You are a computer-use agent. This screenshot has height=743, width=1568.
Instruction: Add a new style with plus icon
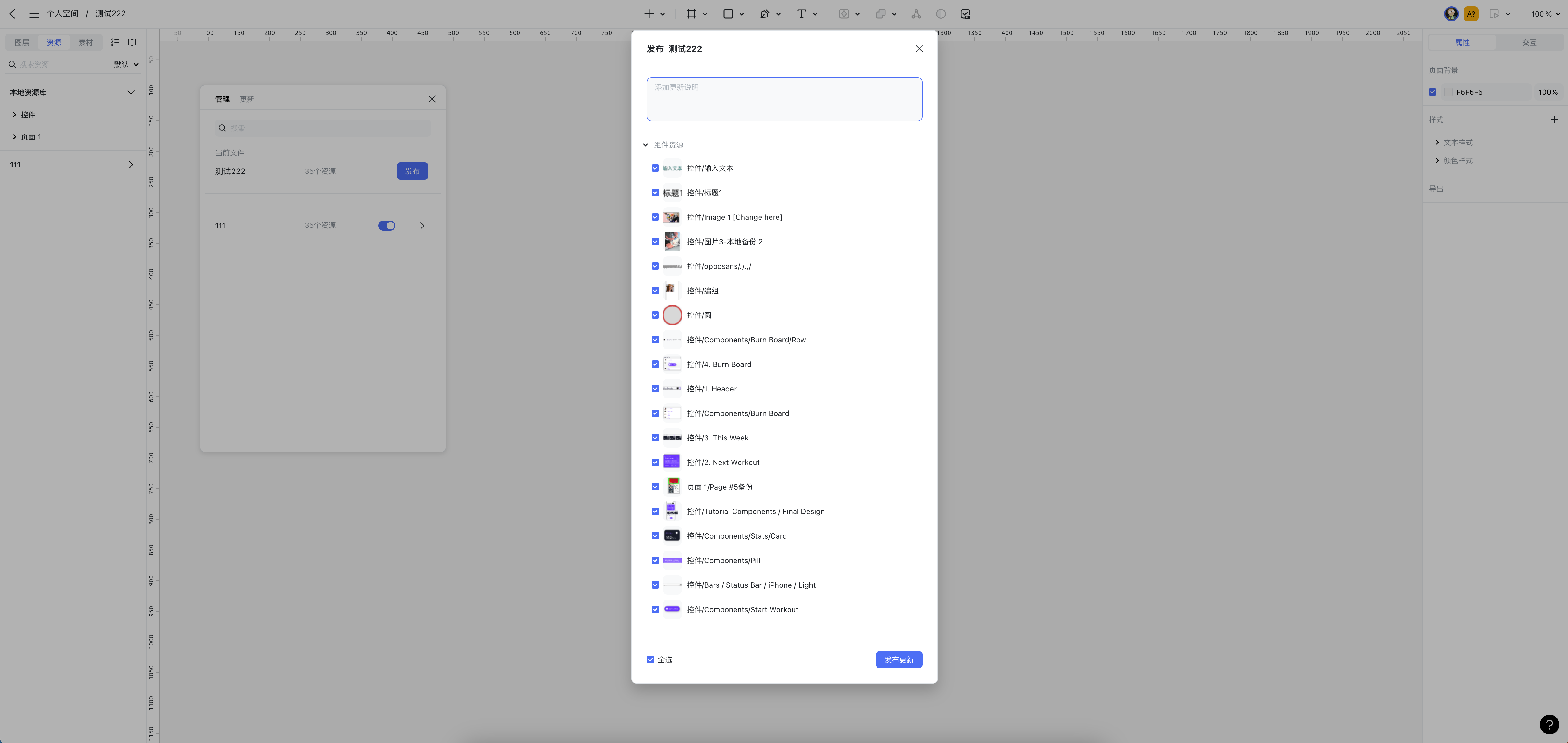[x=1555, y=119]
